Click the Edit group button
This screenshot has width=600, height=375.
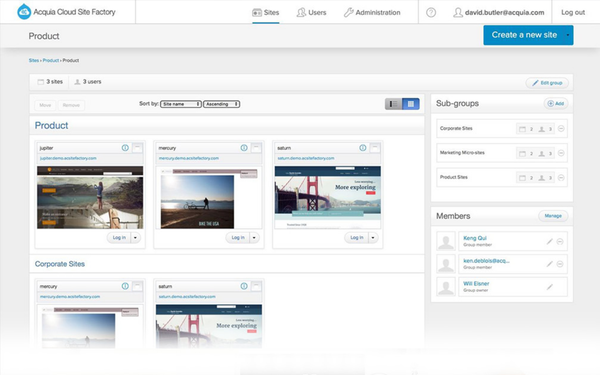(x=547, y=83)
